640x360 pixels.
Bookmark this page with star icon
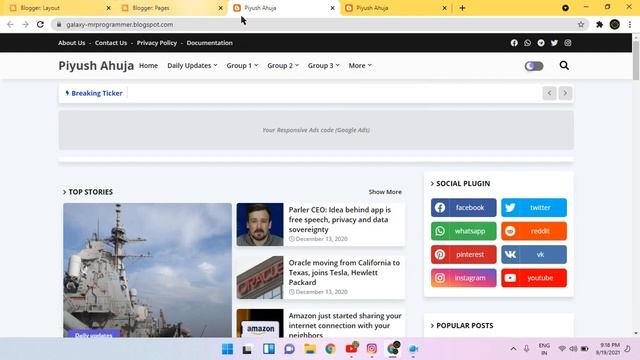tap(581, 24)
